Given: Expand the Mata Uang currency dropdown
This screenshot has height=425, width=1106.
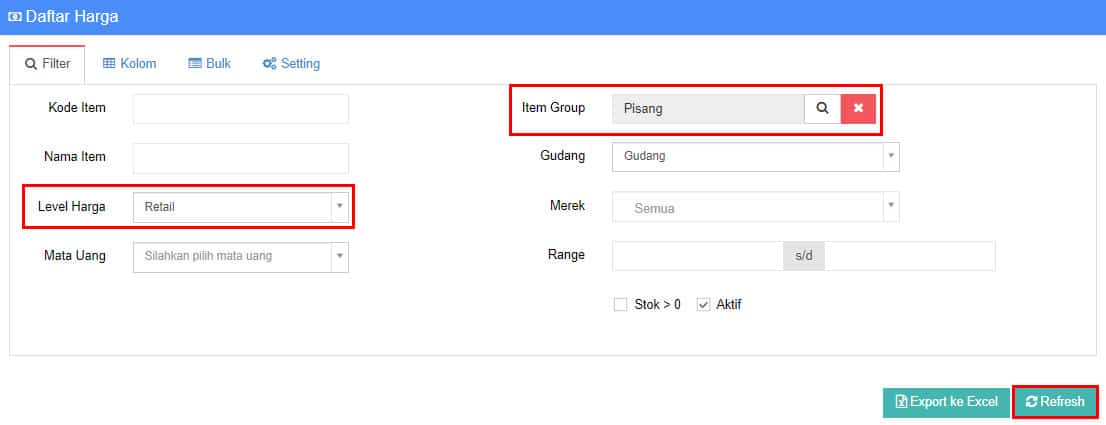Looking at the screenshot, I should 241,256.
